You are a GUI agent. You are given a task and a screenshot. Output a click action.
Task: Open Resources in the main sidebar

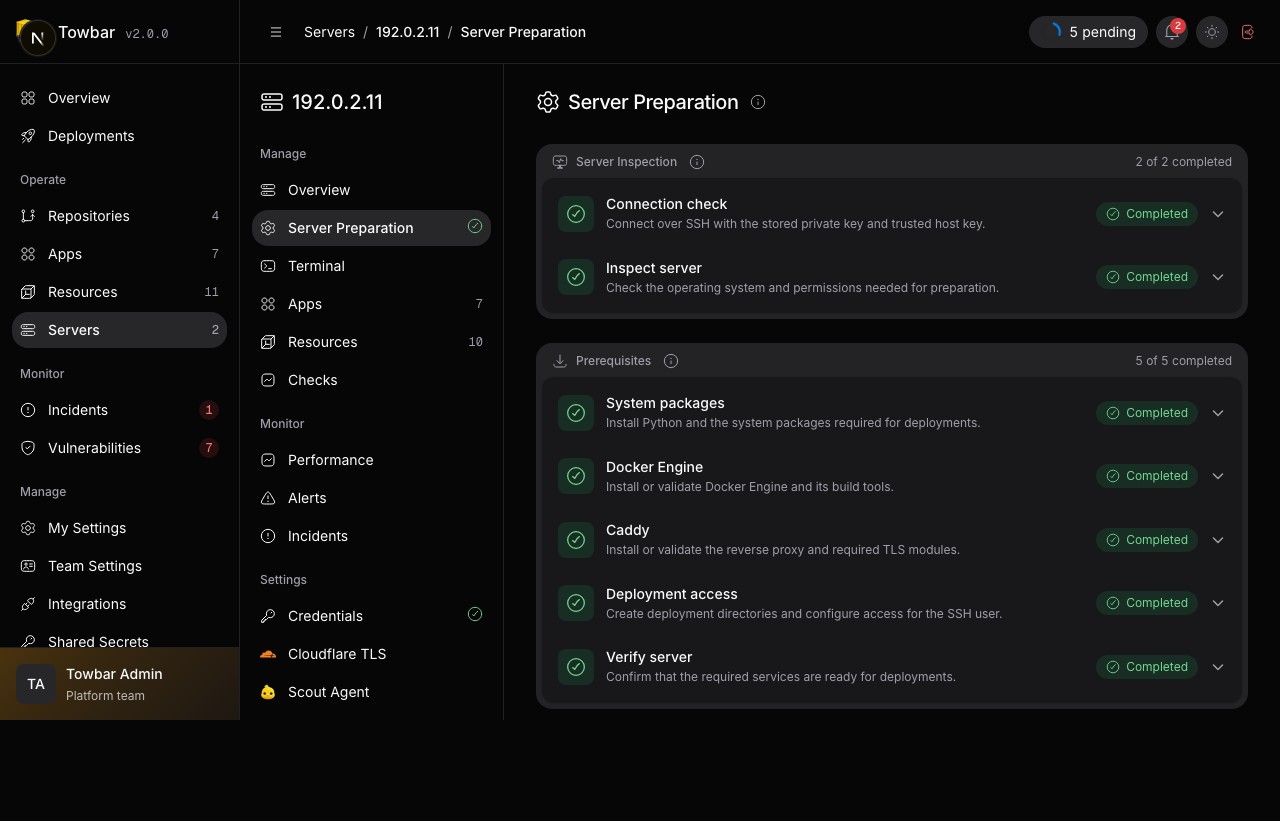coord(119,292)
